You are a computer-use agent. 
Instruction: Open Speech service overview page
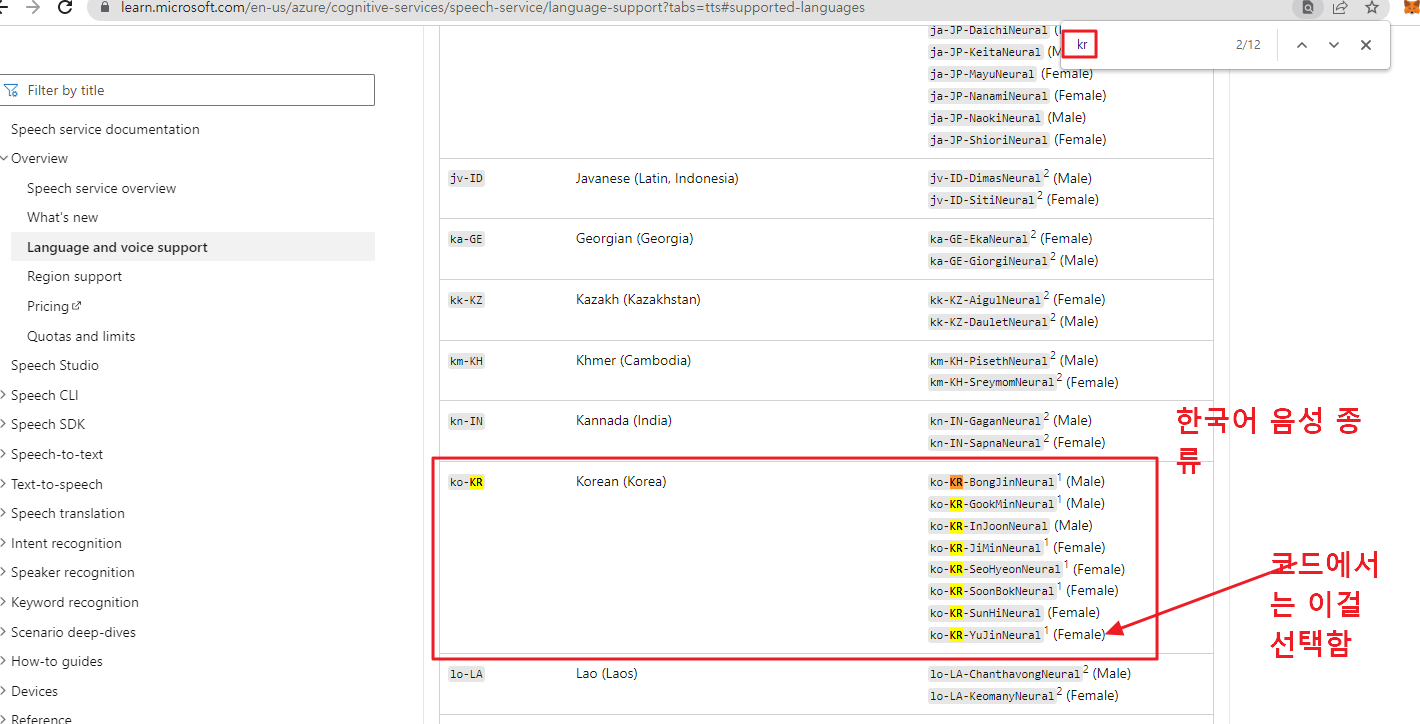[x=101, y=188]
